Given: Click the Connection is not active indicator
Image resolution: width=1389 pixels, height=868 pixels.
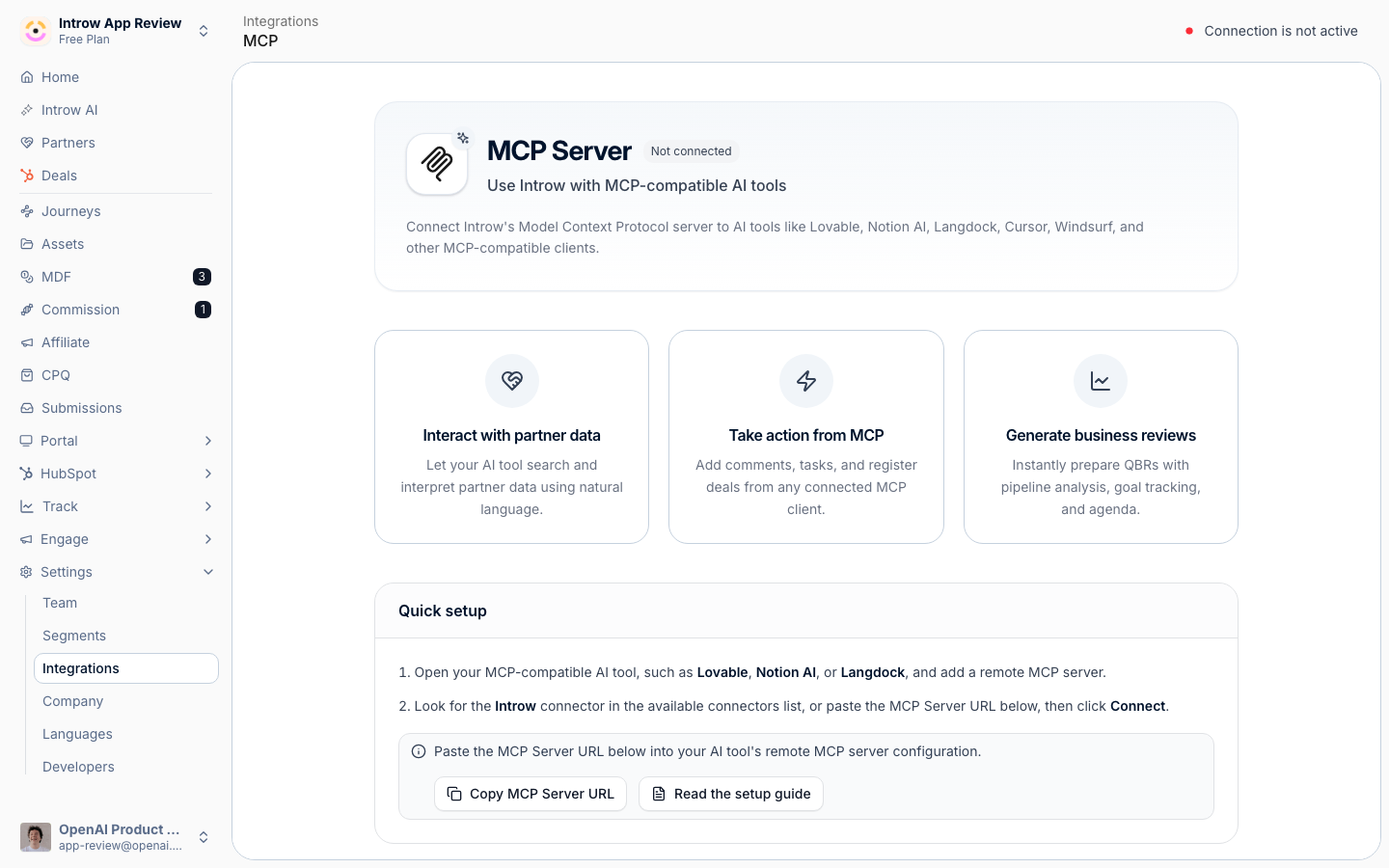Looking at the screenshot, I should [1271, 31].
